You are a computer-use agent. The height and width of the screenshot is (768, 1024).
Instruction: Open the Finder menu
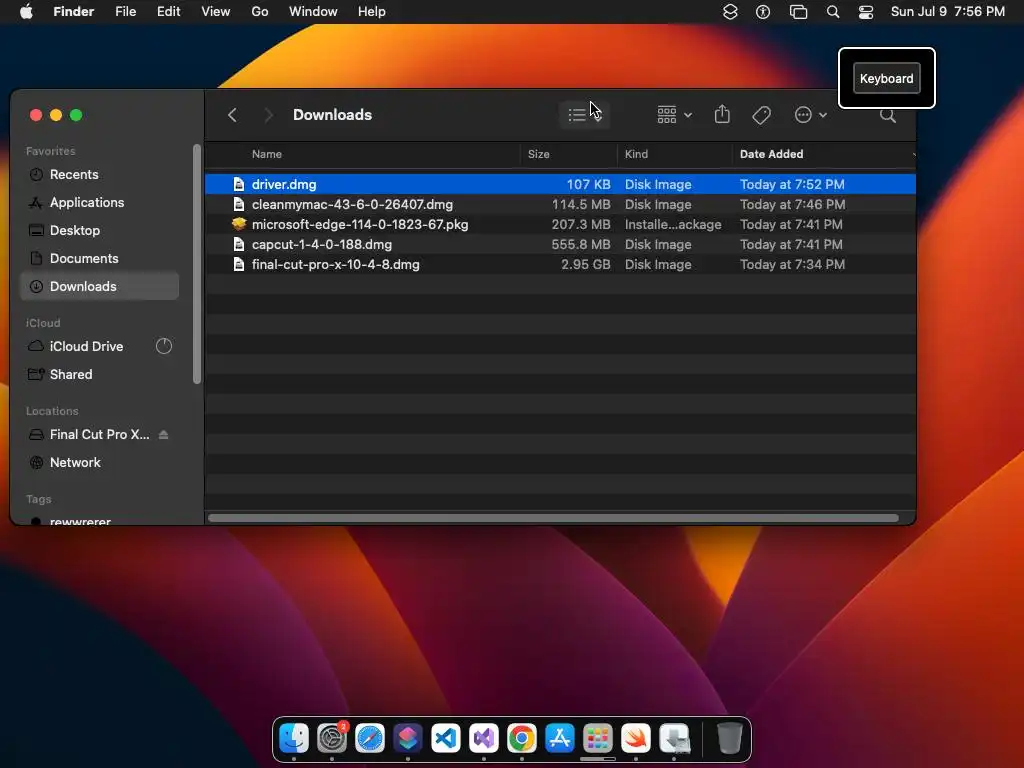(74, 12)
